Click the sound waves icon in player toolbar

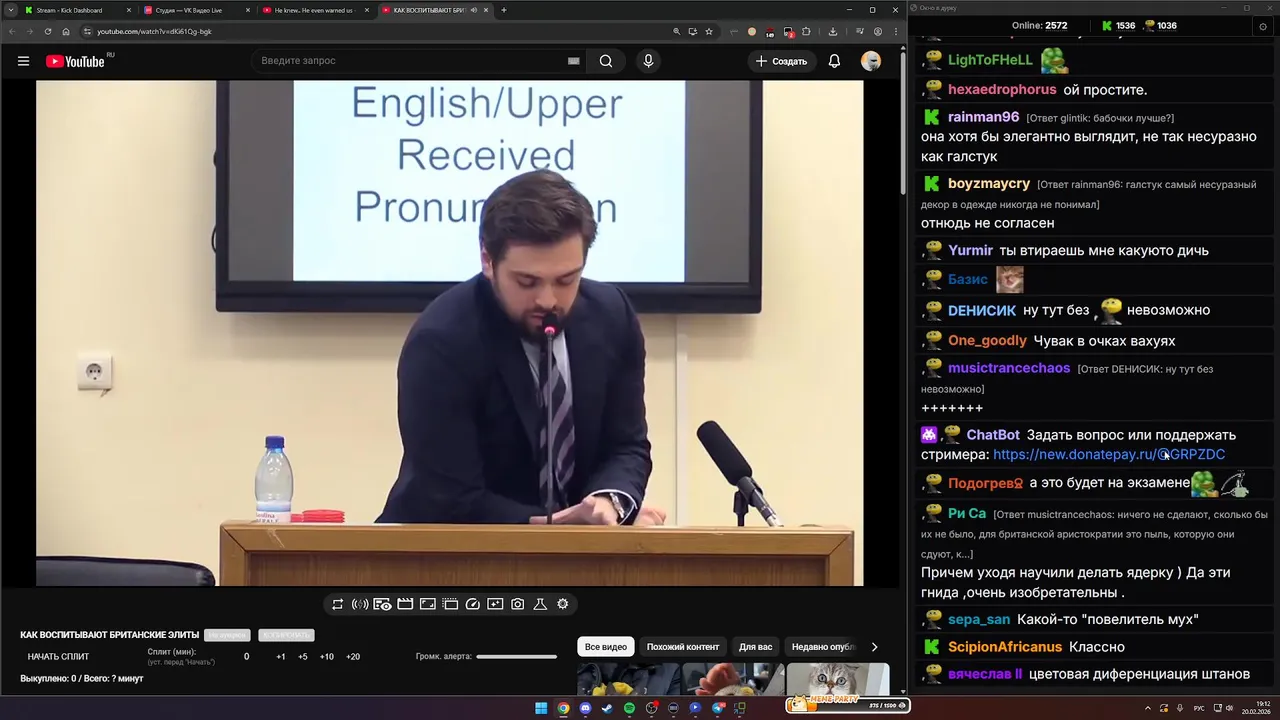click(360, 604)
